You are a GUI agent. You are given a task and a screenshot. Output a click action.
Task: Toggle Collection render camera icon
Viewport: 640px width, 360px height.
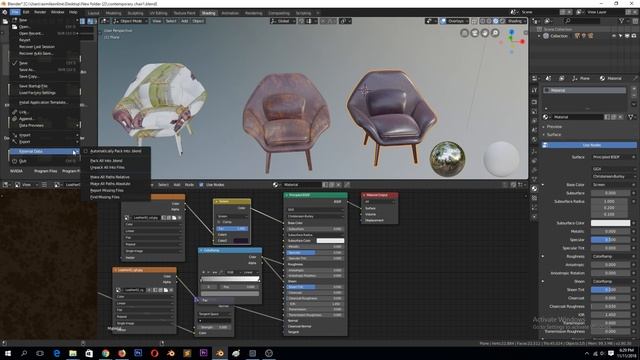(634, 36)
